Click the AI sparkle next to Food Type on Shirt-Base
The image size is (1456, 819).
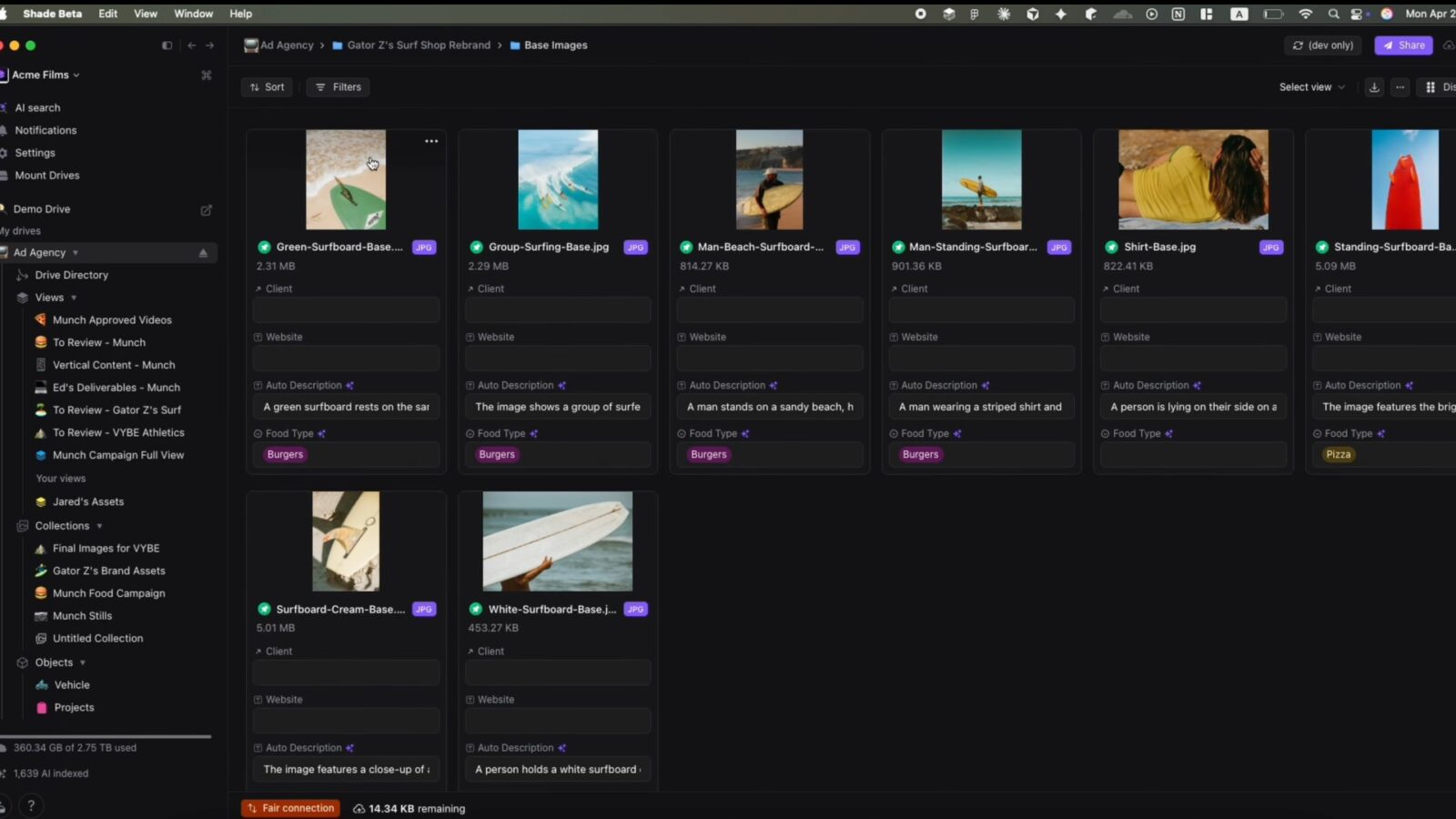[x=1168, y=434]
